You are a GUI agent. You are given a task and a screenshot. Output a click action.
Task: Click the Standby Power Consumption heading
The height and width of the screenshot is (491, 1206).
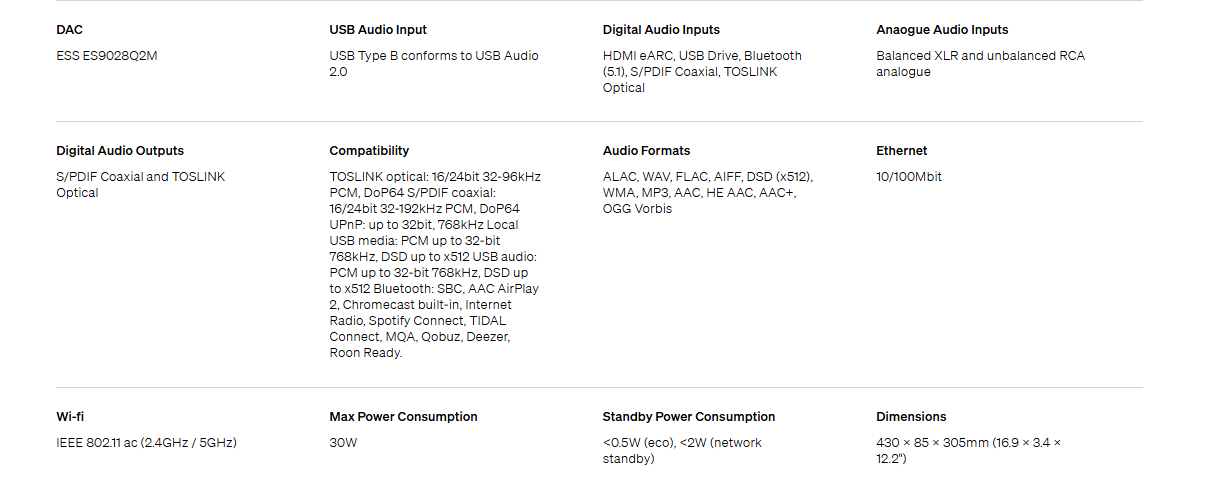pos(689,417)
